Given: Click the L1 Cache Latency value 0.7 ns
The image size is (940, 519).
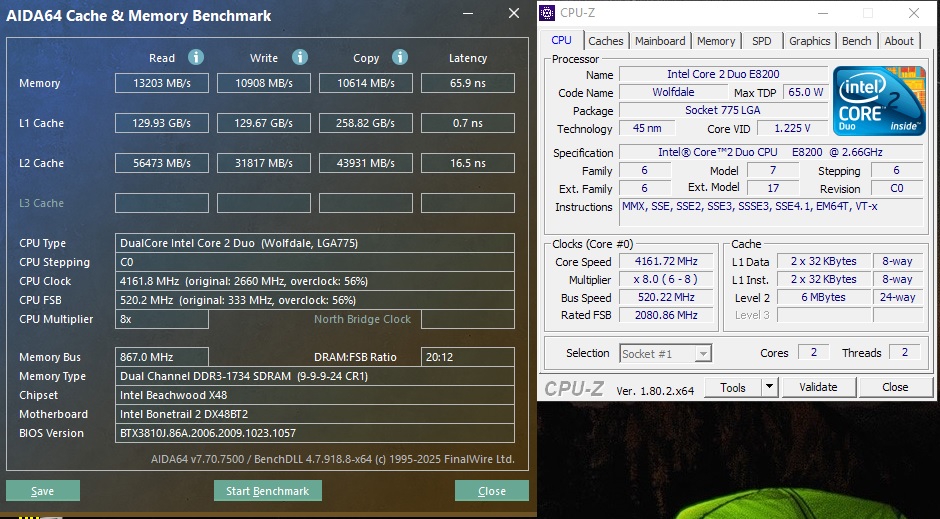Looking at the screenshot, I should (x=468, y=123).
